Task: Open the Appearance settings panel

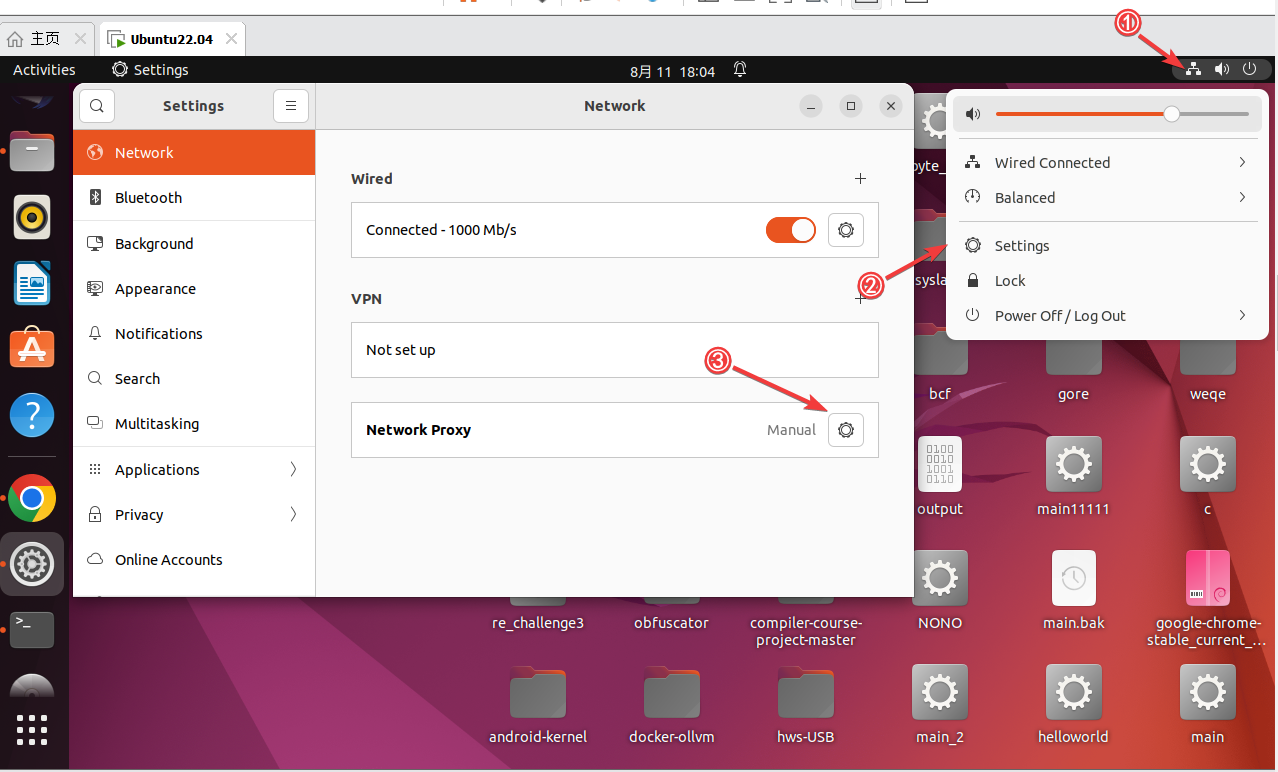Action: point(194,289)
